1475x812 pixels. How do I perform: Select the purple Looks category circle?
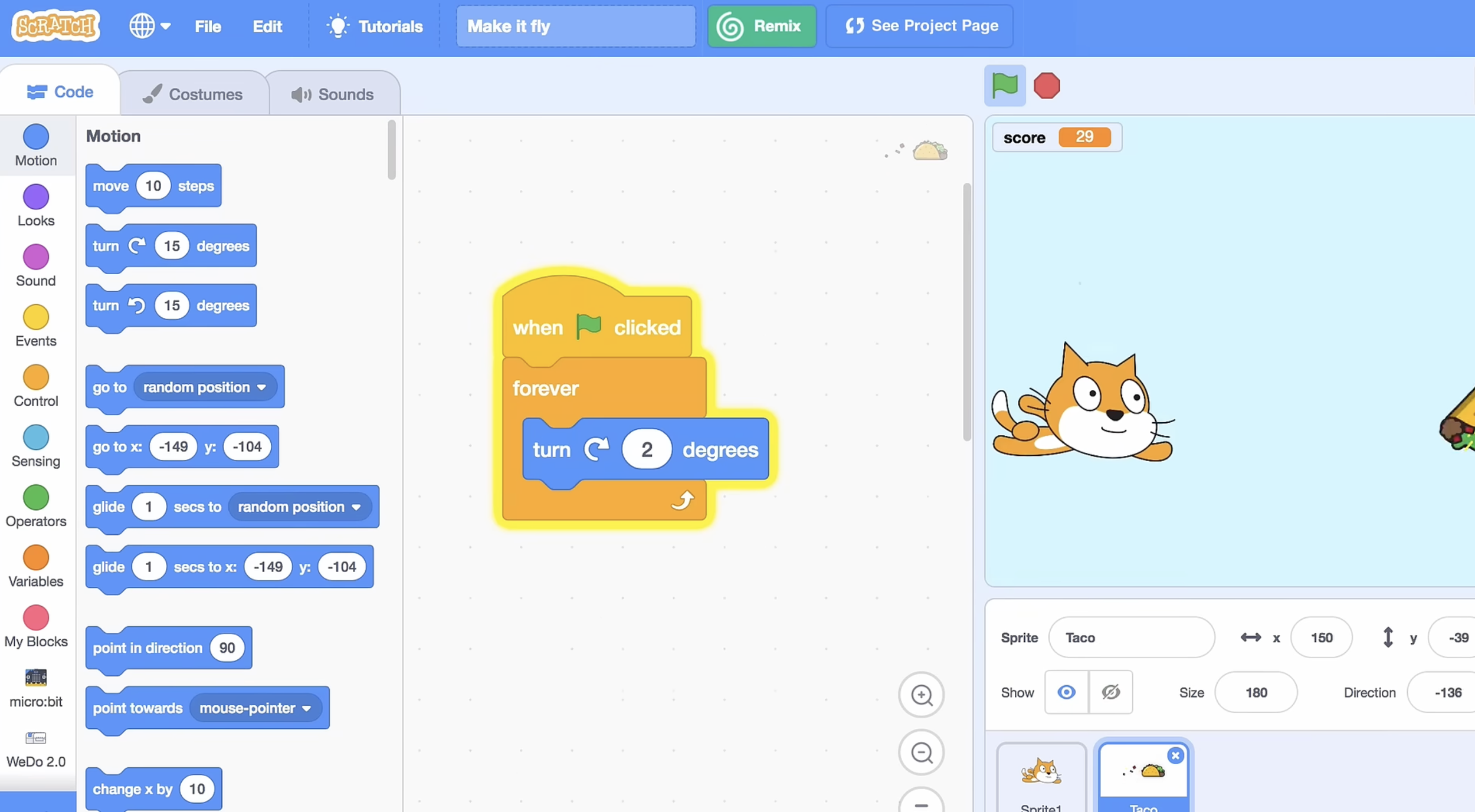[35, 196]
